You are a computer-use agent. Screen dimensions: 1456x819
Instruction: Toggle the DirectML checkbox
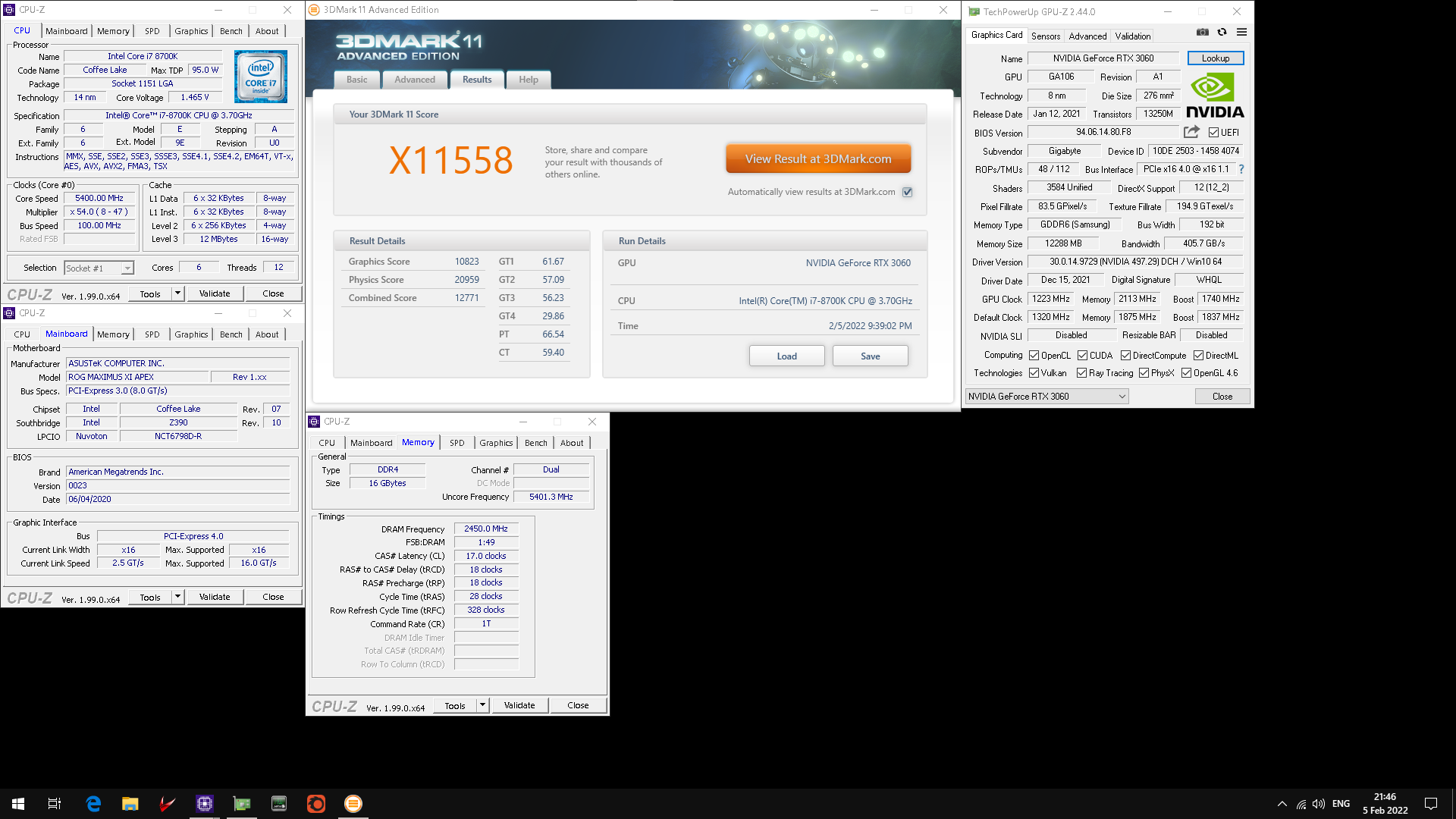1198,356
